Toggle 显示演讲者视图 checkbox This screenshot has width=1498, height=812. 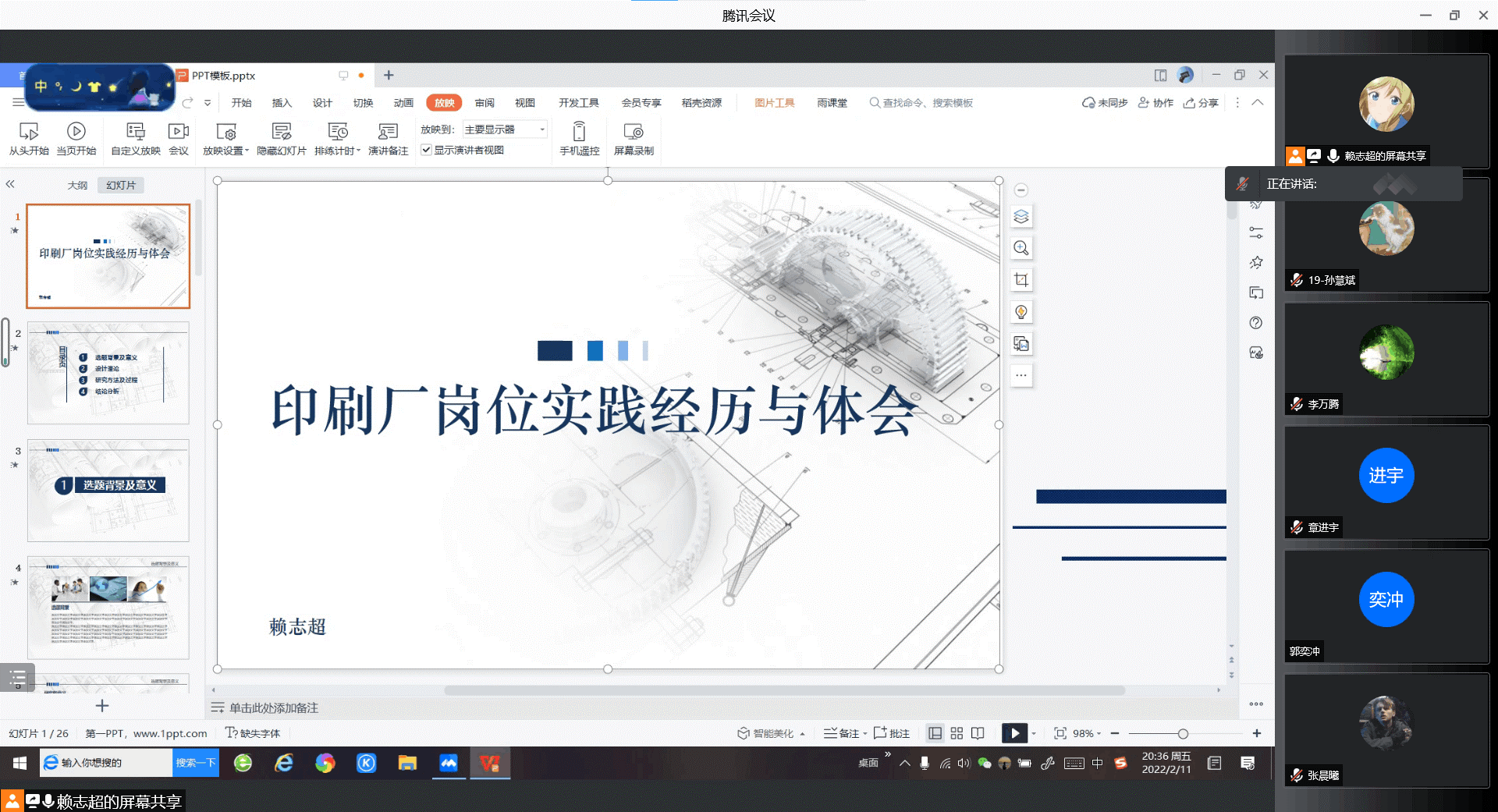pyautogui.click(x=426, y=150)
